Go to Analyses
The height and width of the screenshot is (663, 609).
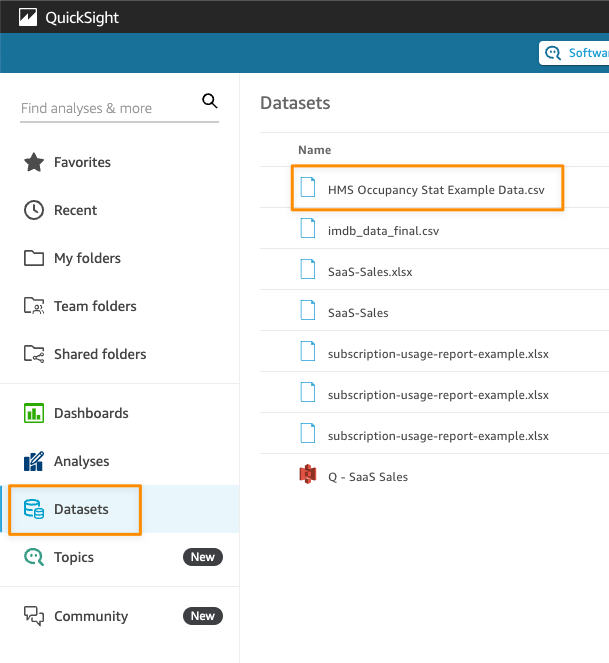pyautogui.click(x=82, y=461)
